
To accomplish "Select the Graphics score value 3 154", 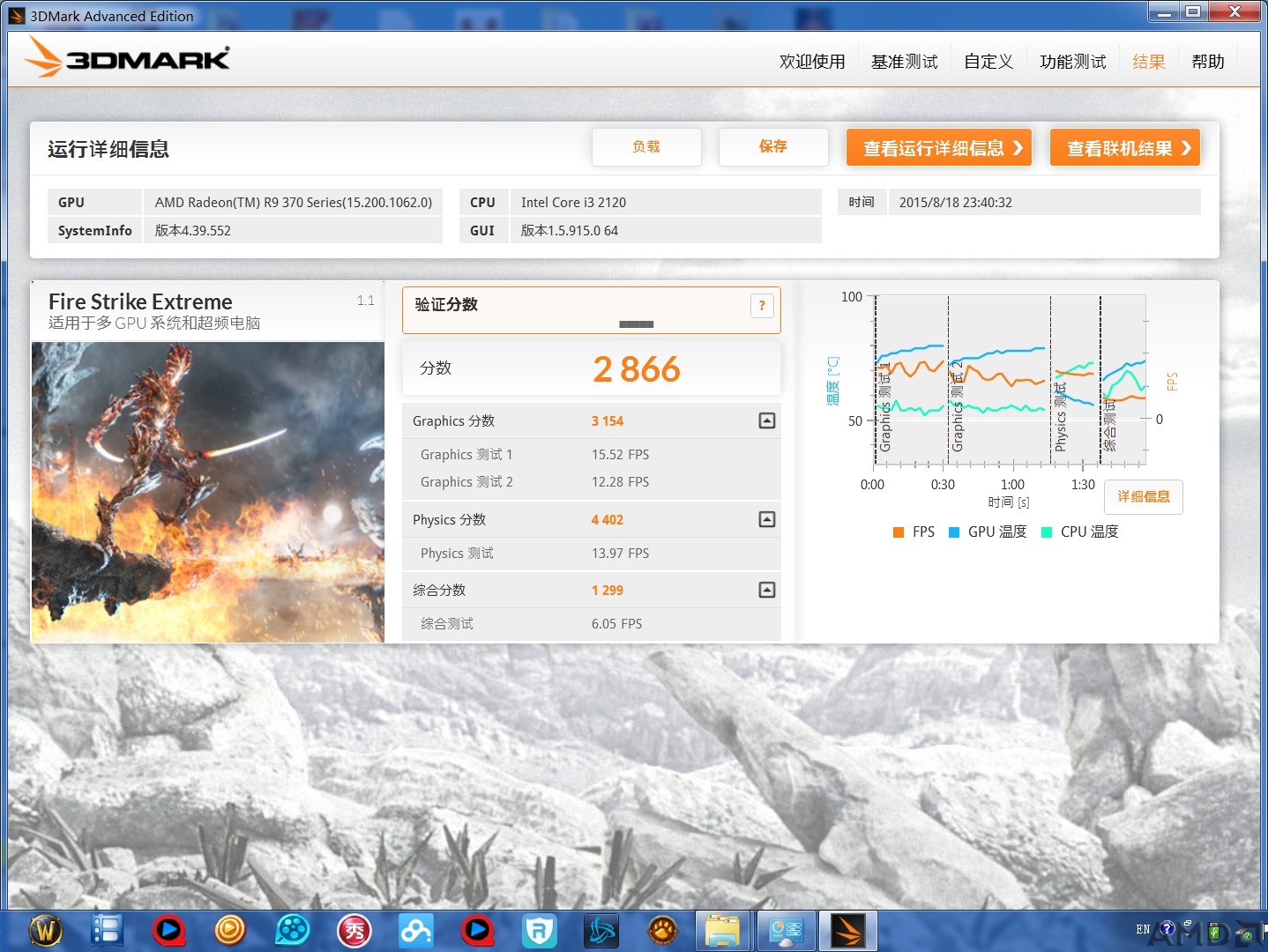I will pos(608,421).
